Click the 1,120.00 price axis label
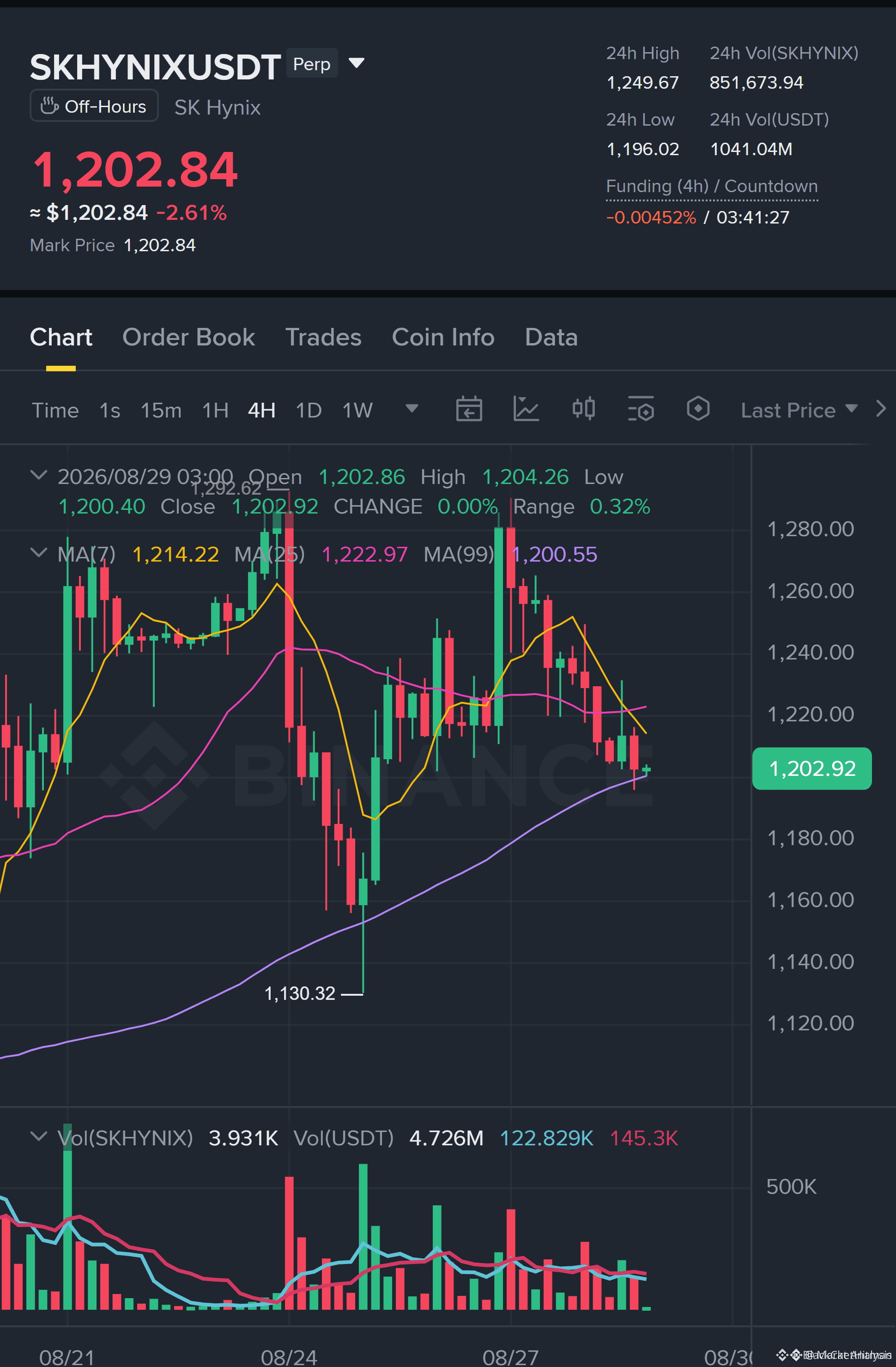This screenshot has height=1367, width=896. [x=811, y=1023]
